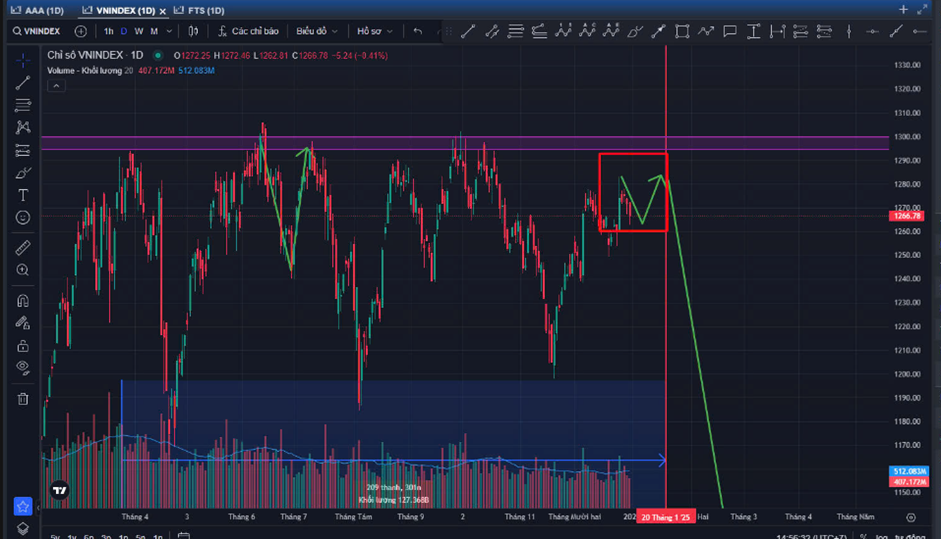This screenshot has height=539, width=941.
Task: Open the object tree layers icon
Action: pos(23,529)
